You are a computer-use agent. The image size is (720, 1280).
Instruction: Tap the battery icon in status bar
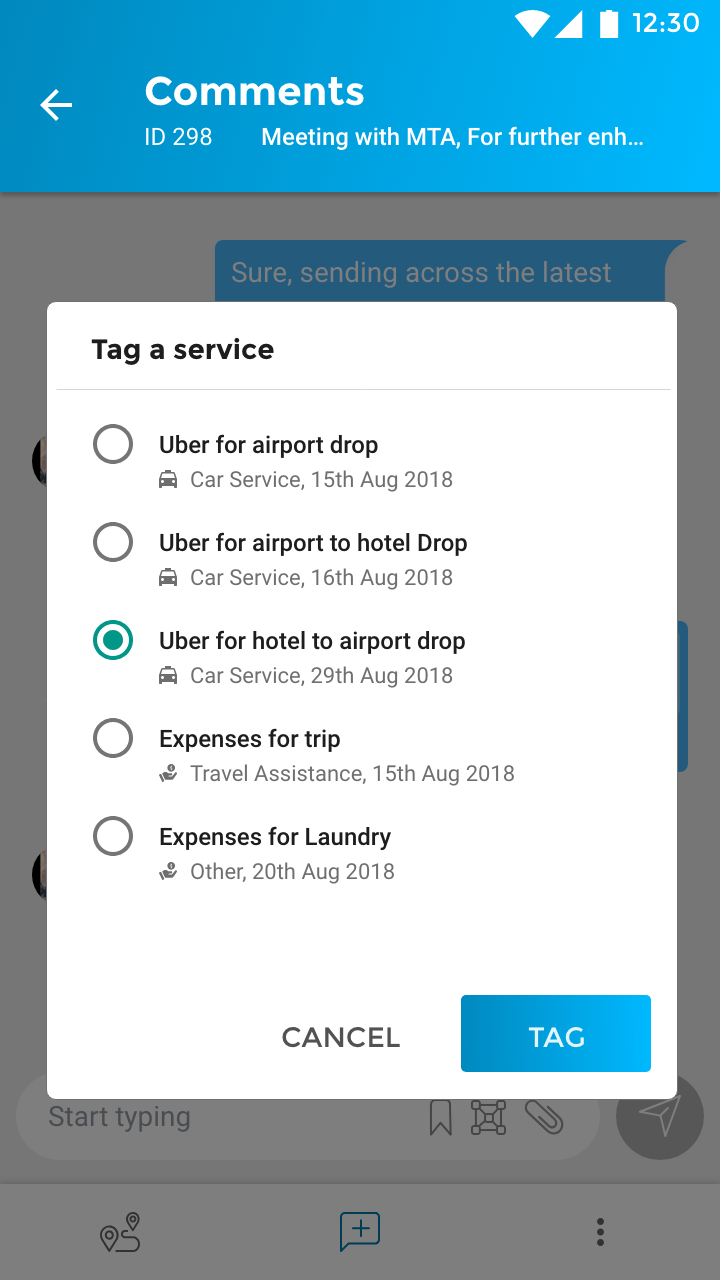click(x=609, y=23)
